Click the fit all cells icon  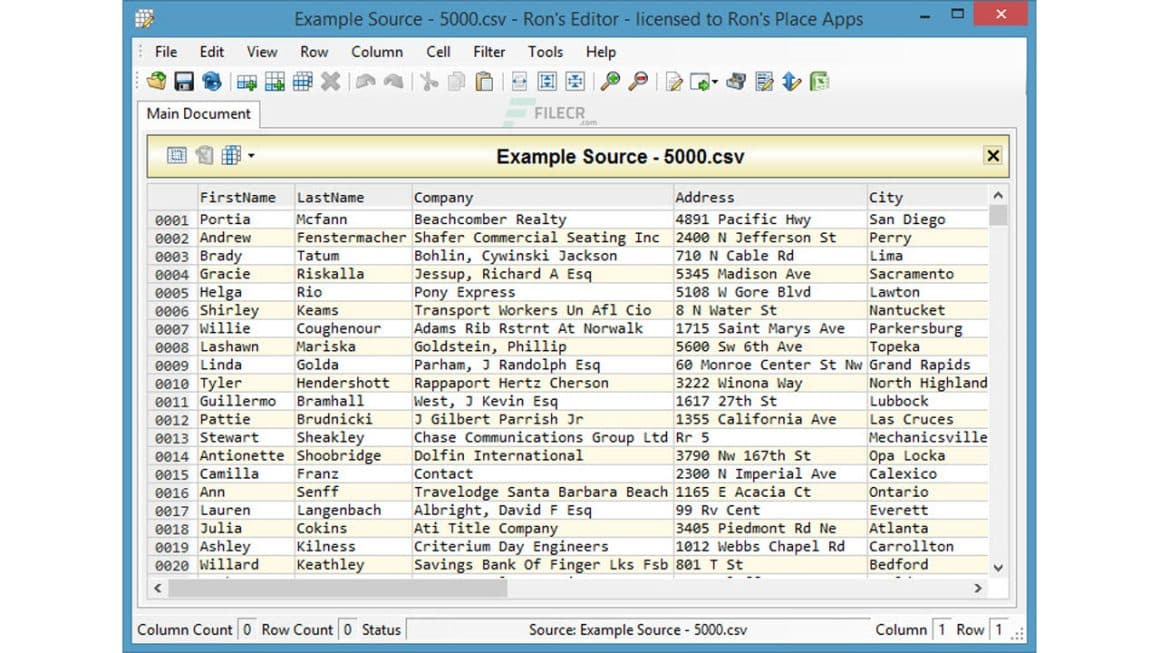point(575,81)
